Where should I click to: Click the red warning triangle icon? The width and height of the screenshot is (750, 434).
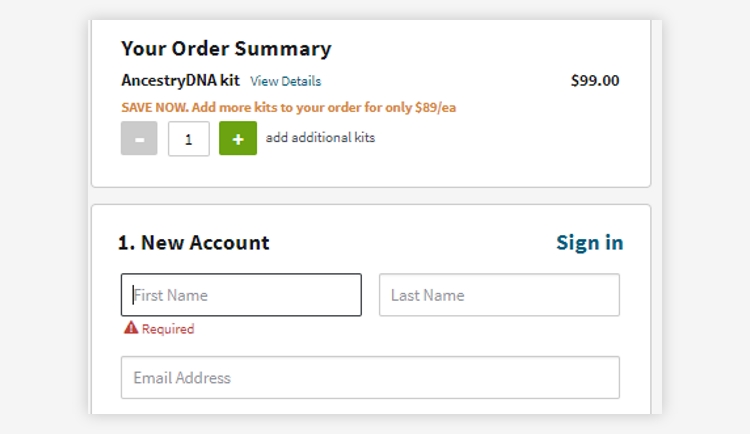point(131,328)
